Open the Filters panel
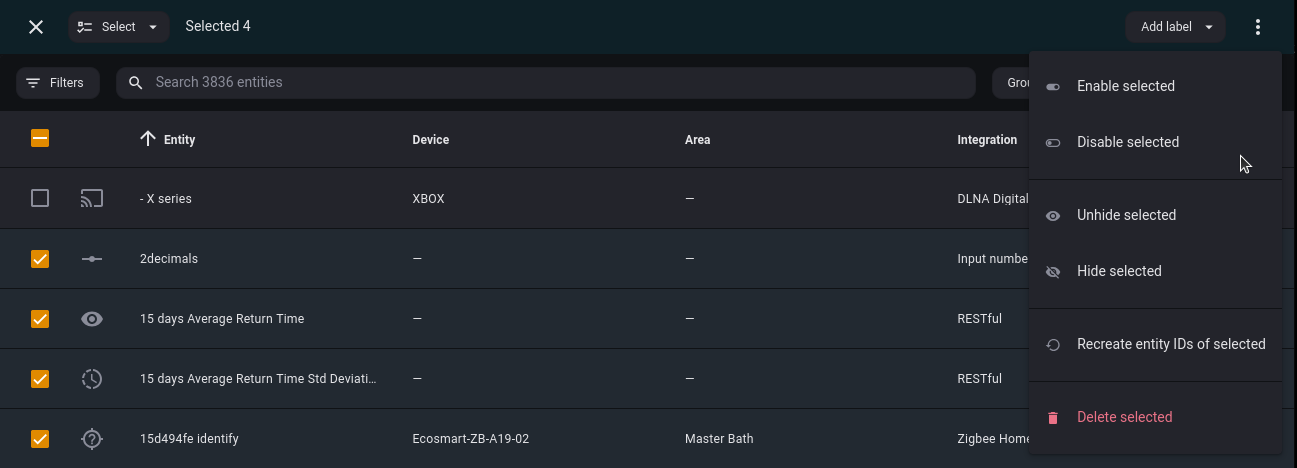1297x468 pixels. coord(57,83)
